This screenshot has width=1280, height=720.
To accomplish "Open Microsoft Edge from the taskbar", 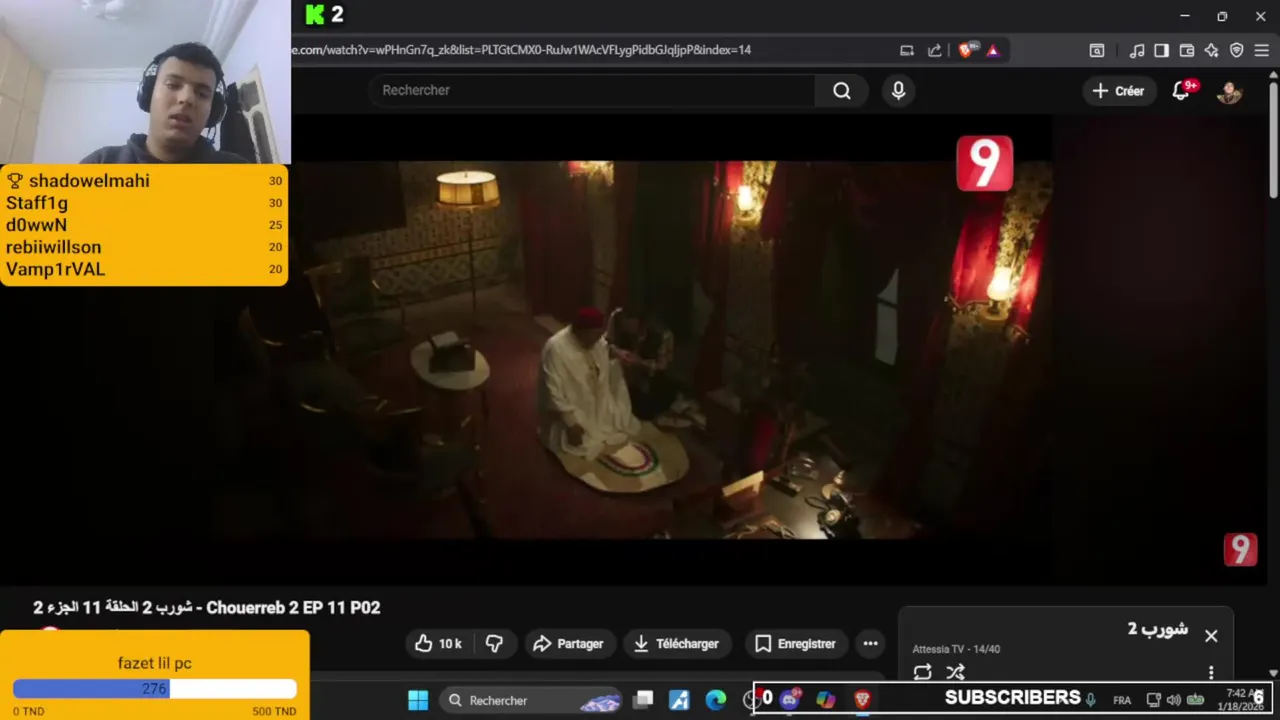I will (x=716, y=700).
